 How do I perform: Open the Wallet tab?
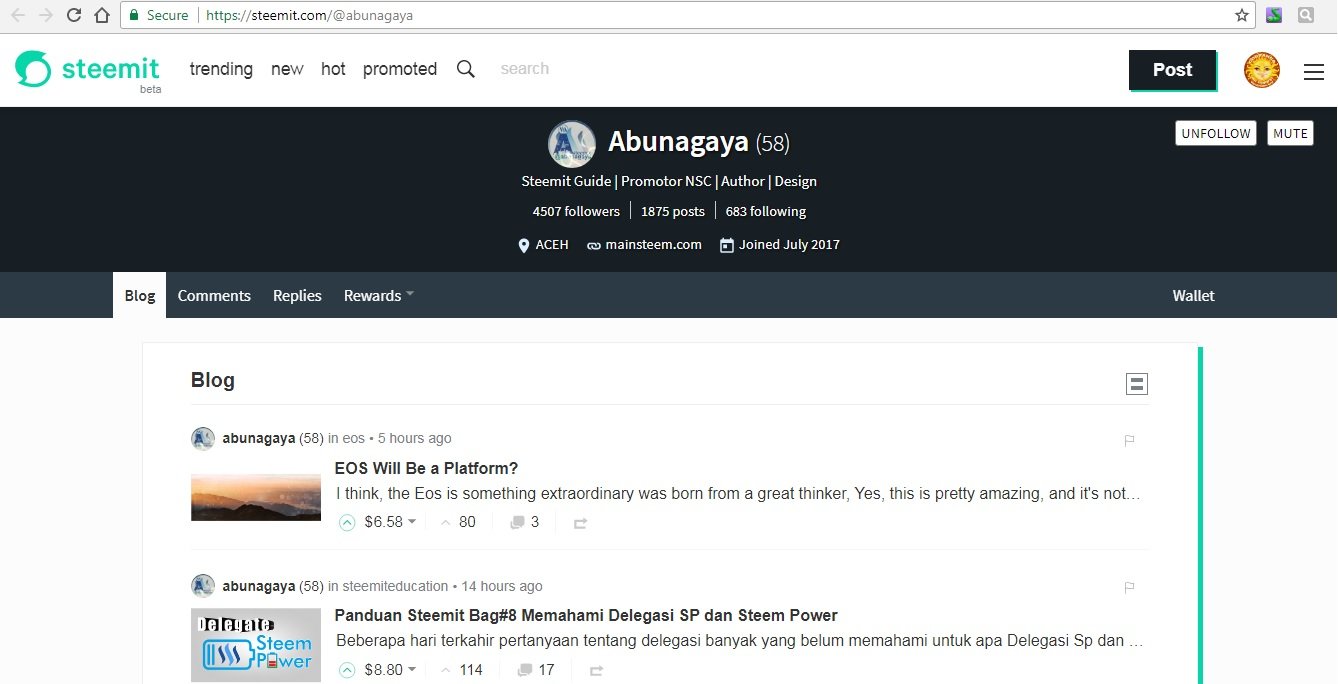tap(1193, 296)
